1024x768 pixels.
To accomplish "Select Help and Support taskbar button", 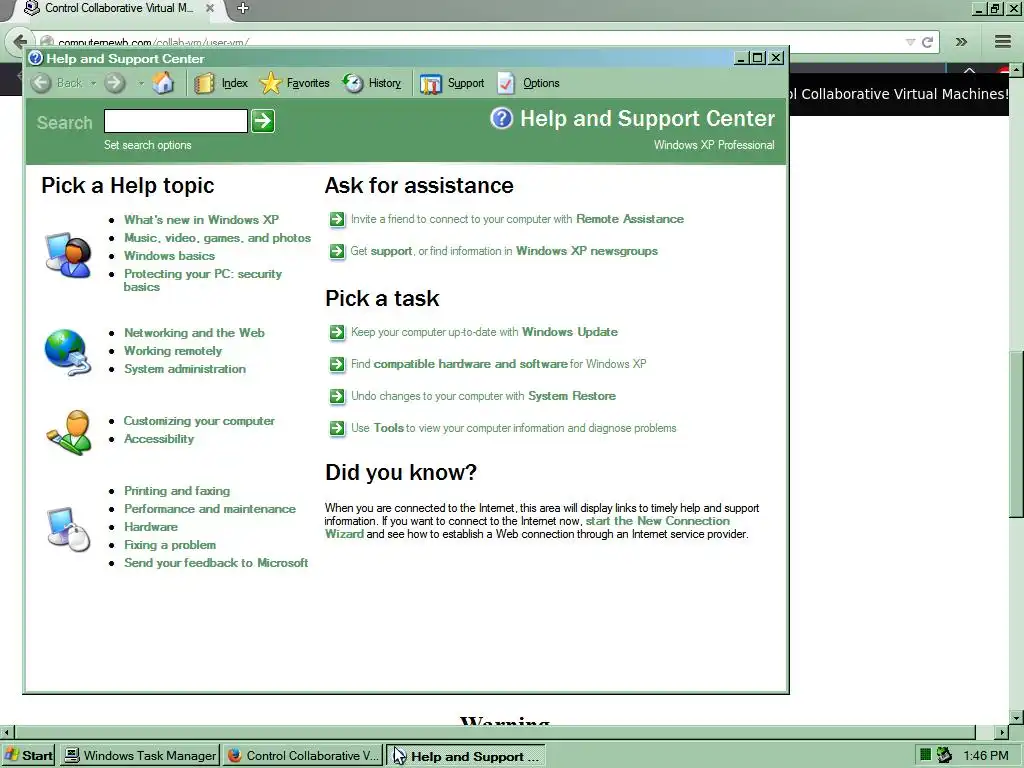I will [x=466, y=756].
